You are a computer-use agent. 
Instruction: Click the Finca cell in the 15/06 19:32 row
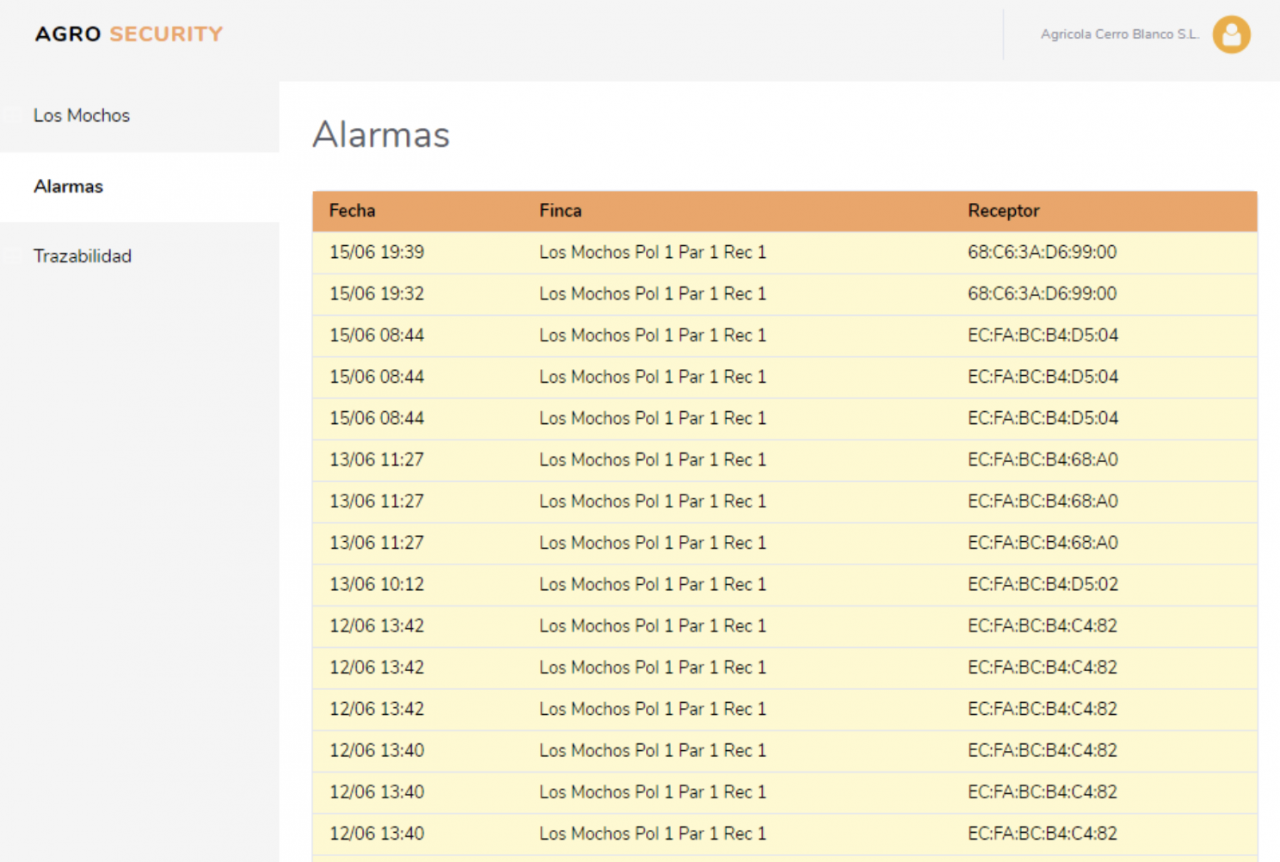point(652,294)
